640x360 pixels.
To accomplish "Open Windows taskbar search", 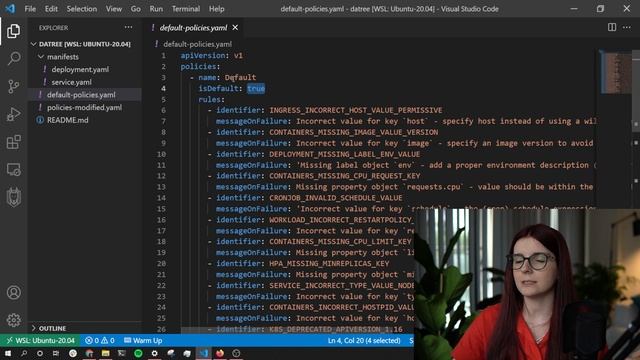I will coord(24,353).
